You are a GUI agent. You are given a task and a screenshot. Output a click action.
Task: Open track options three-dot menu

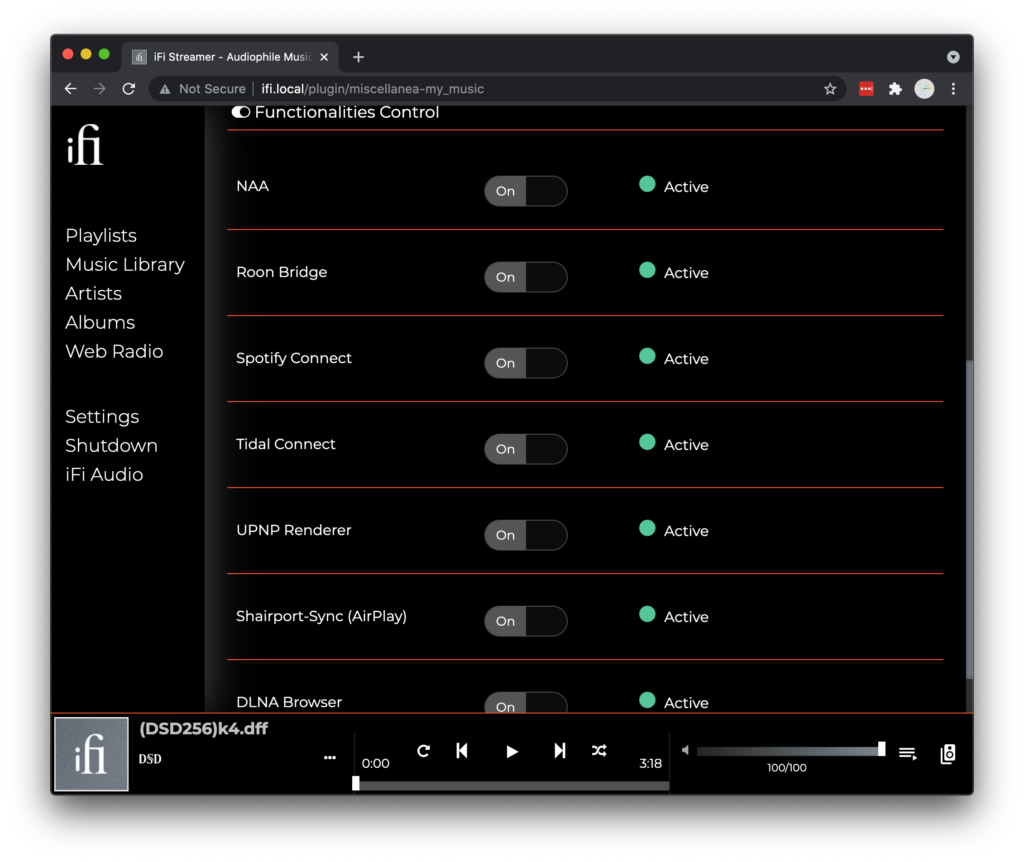[x=330, y=758]
